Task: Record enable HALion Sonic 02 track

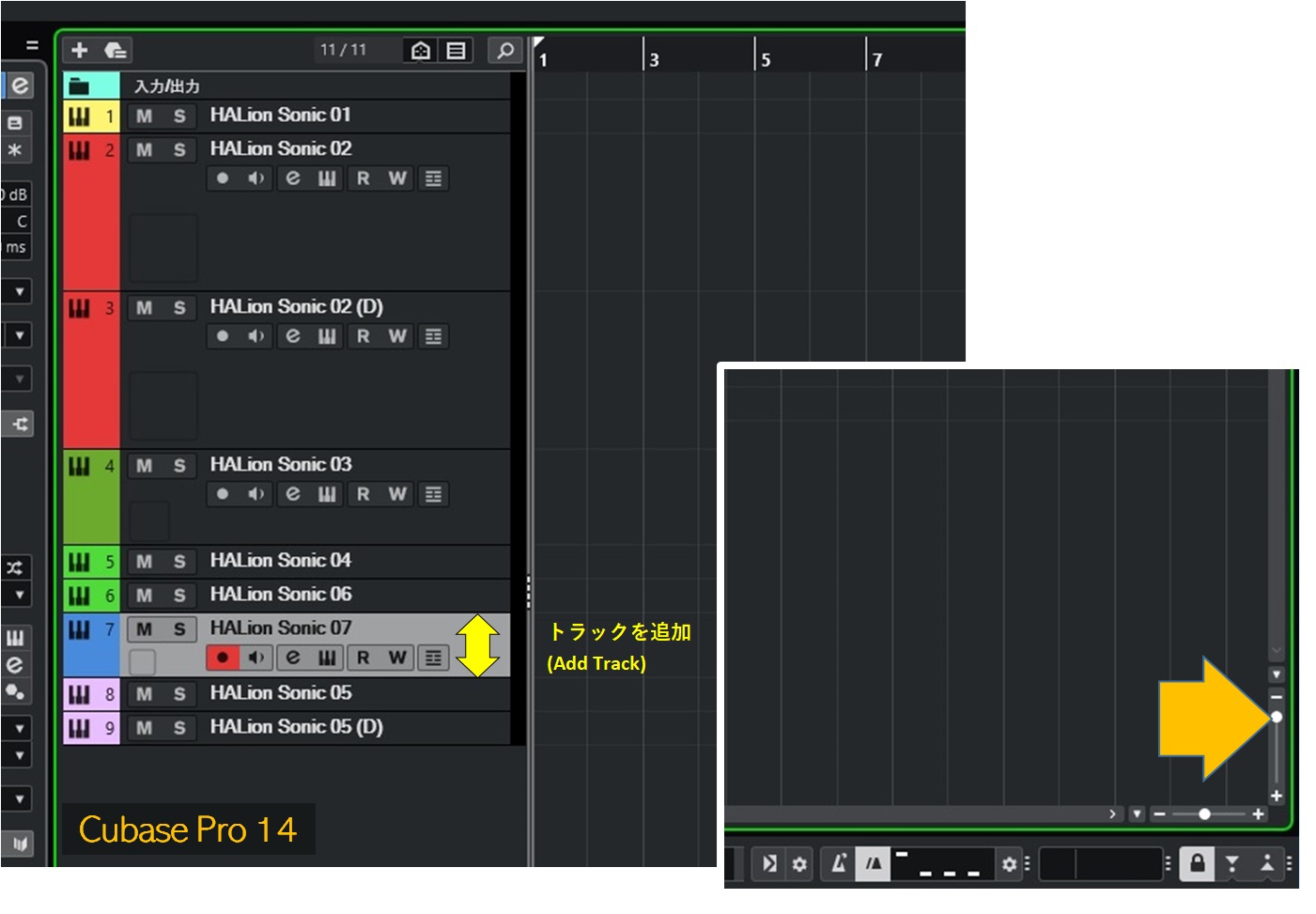Action: tap(223, 178)
